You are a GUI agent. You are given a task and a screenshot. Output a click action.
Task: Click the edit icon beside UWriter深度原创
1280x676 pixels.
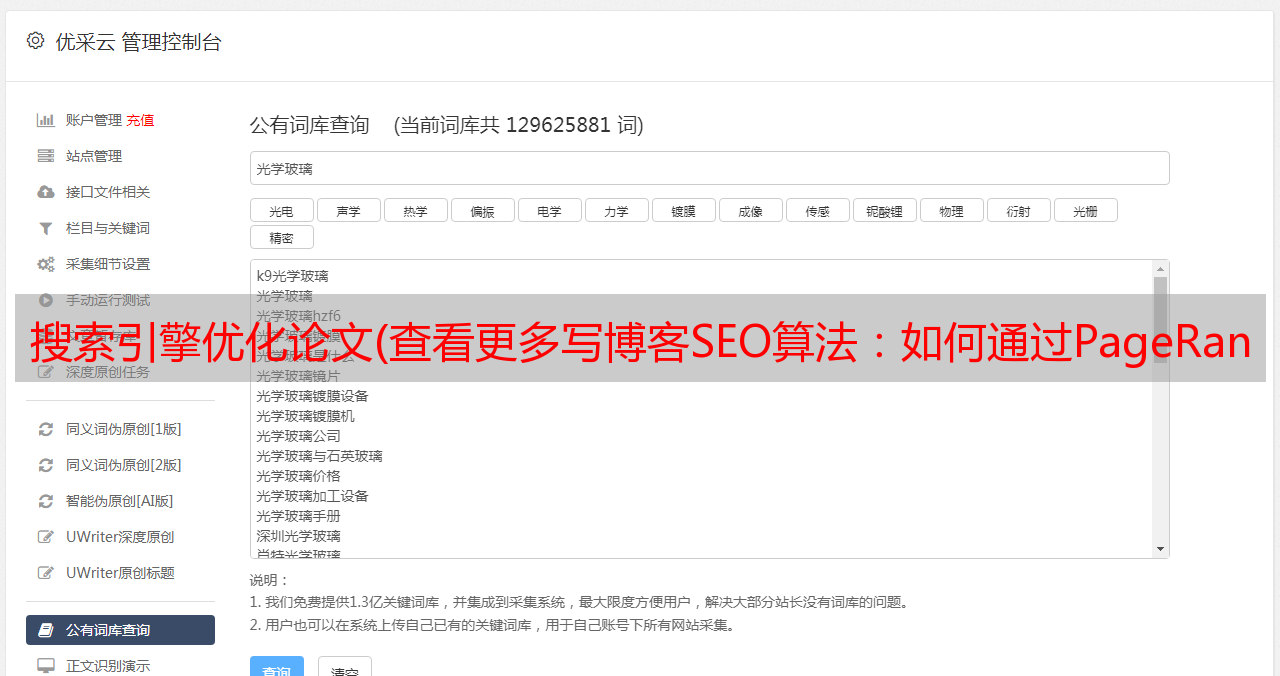coord(45,537)
